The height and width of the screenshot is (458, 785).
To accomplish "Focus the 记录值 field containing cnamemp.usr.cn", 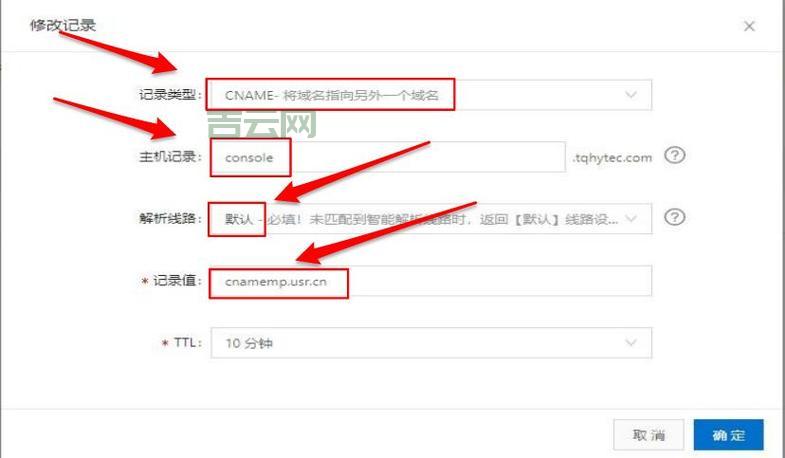I will tap(431, 281).
